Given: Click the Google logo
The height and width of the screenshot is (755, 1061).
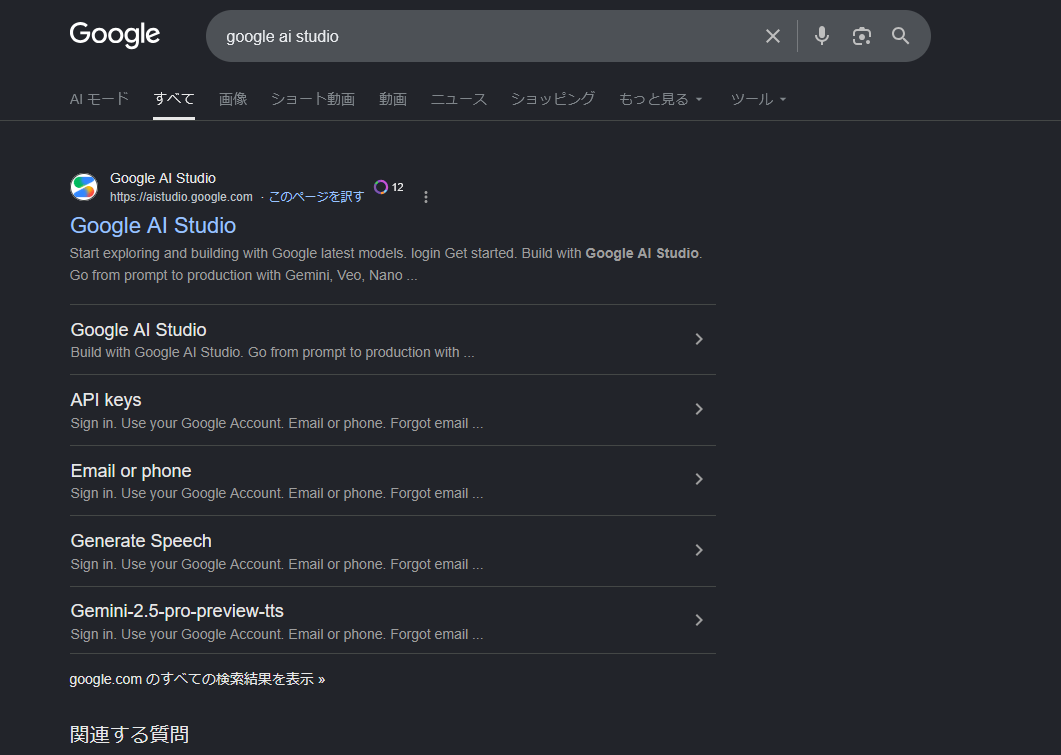Looking at the screenshot, I should click(x=114, y=35).
